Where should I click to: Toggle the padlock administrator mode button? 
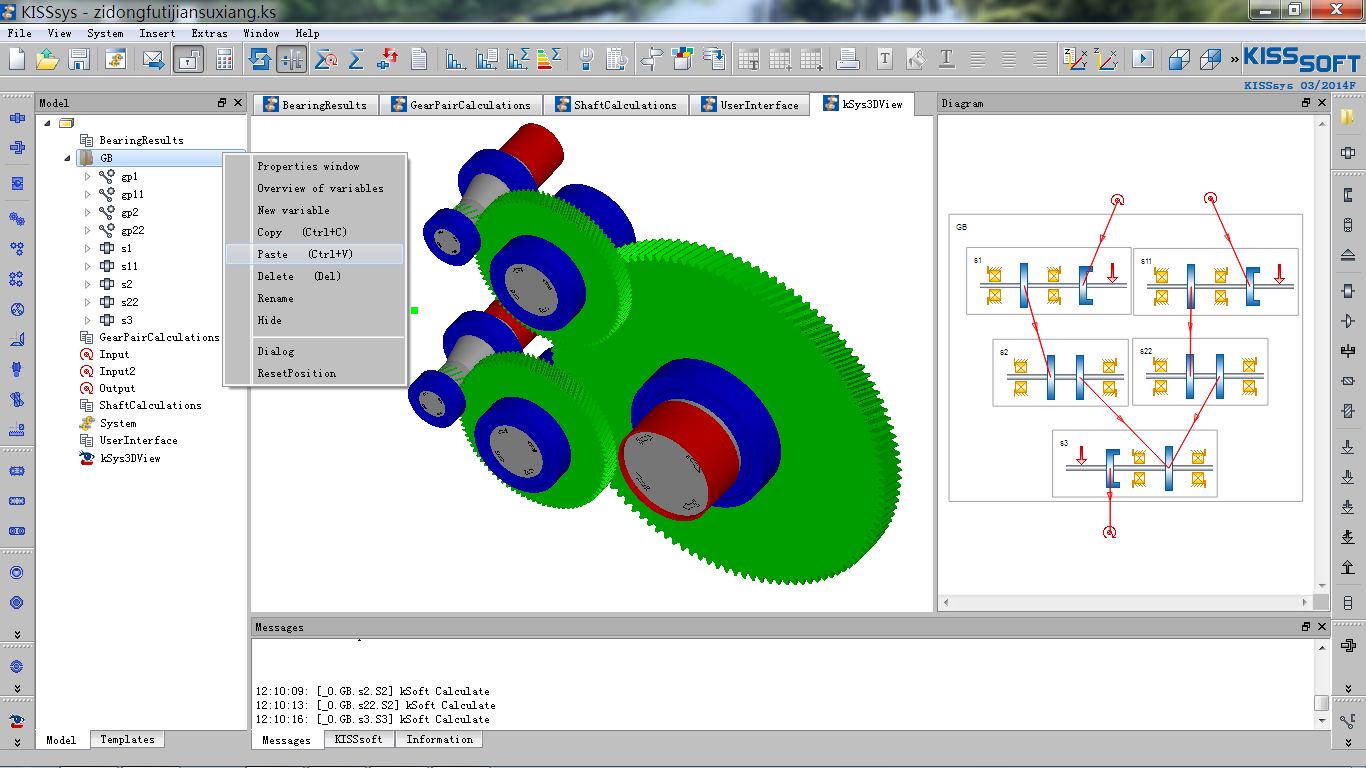click(x=188, y=59)
